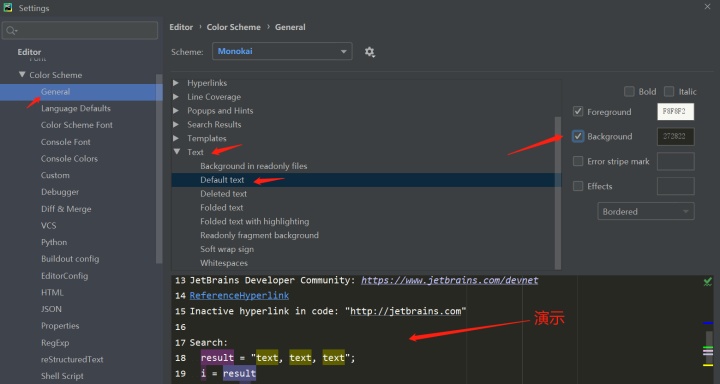Click the settings tree vertical scrollbar
Image resolution: width=720 pixels, height=384 pixels.
click(x=159, y=169)
